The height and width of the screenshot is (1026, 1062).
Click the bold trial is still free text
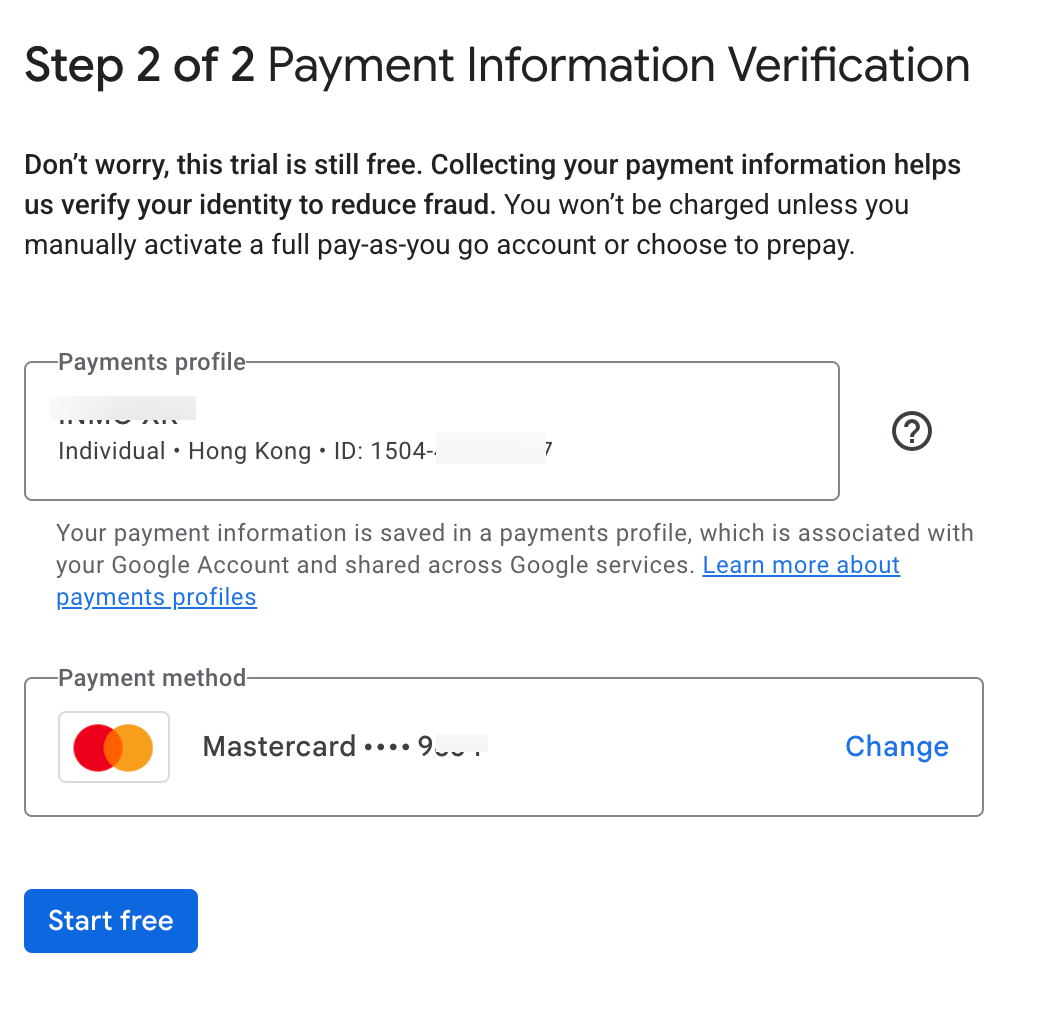coord(492,166)
